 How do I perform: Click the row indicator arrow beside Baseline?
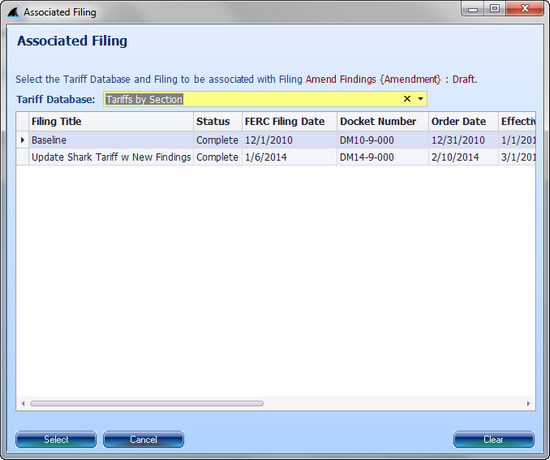click(x=22, y=140)
